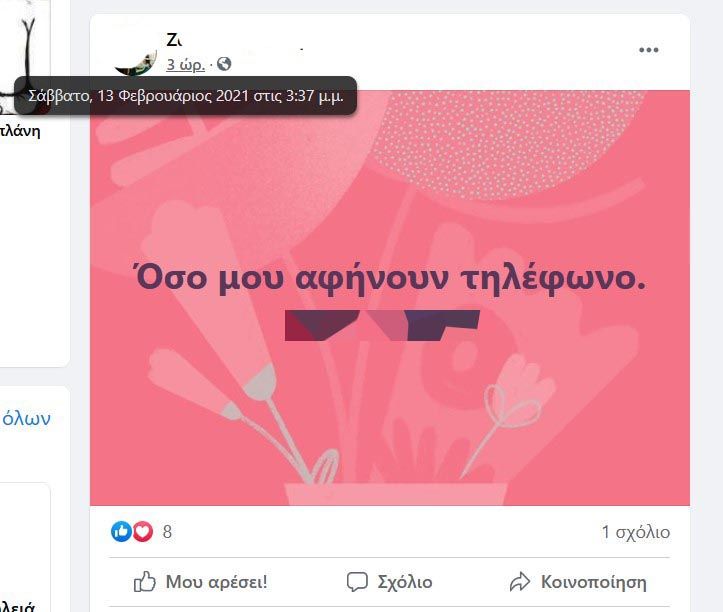Click the τλάνη label in left sidebar
723x612 pixels.
(x=20, y=131)
